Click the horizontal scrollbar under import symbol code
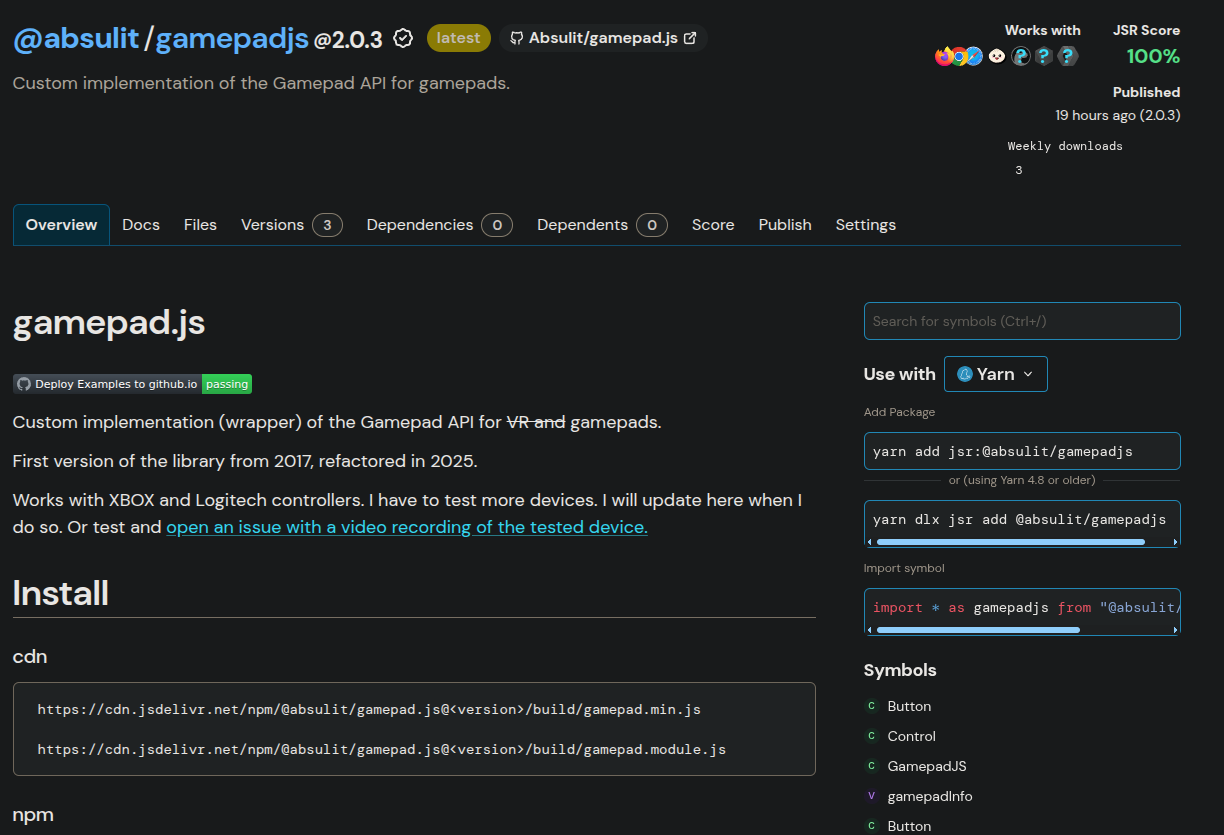The width and height of the screenshot is (1224, 835). tap(978, 630)
